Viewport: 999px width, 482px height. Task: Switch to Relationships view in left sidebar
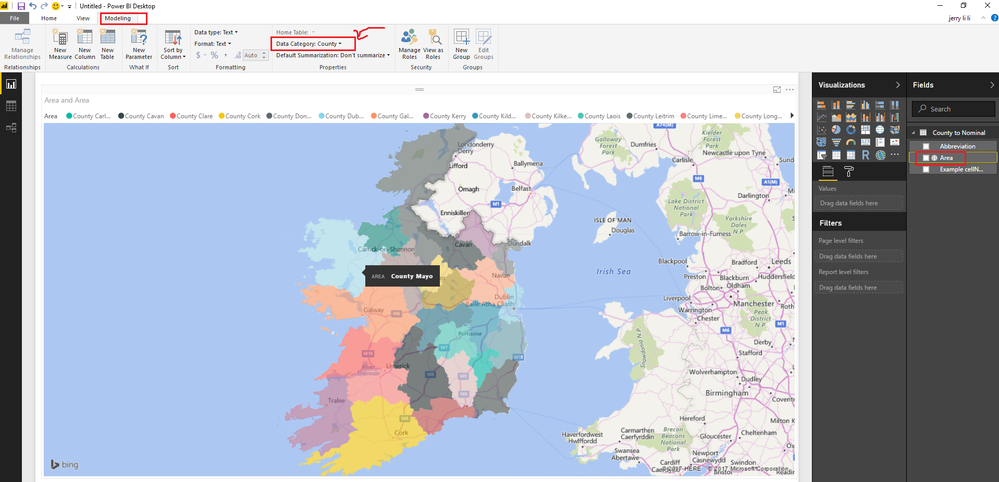click(11, 127)
